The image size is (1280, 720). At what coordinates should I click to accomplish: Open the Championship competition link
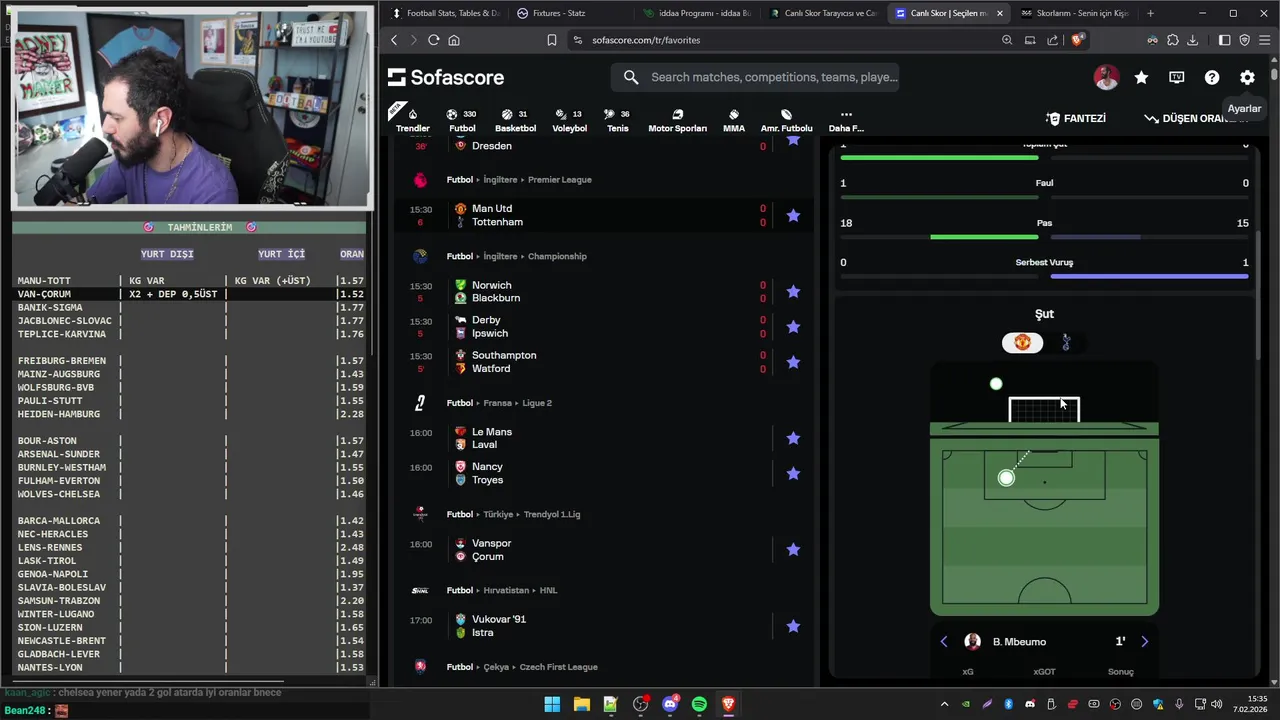(x=557, y=256)
